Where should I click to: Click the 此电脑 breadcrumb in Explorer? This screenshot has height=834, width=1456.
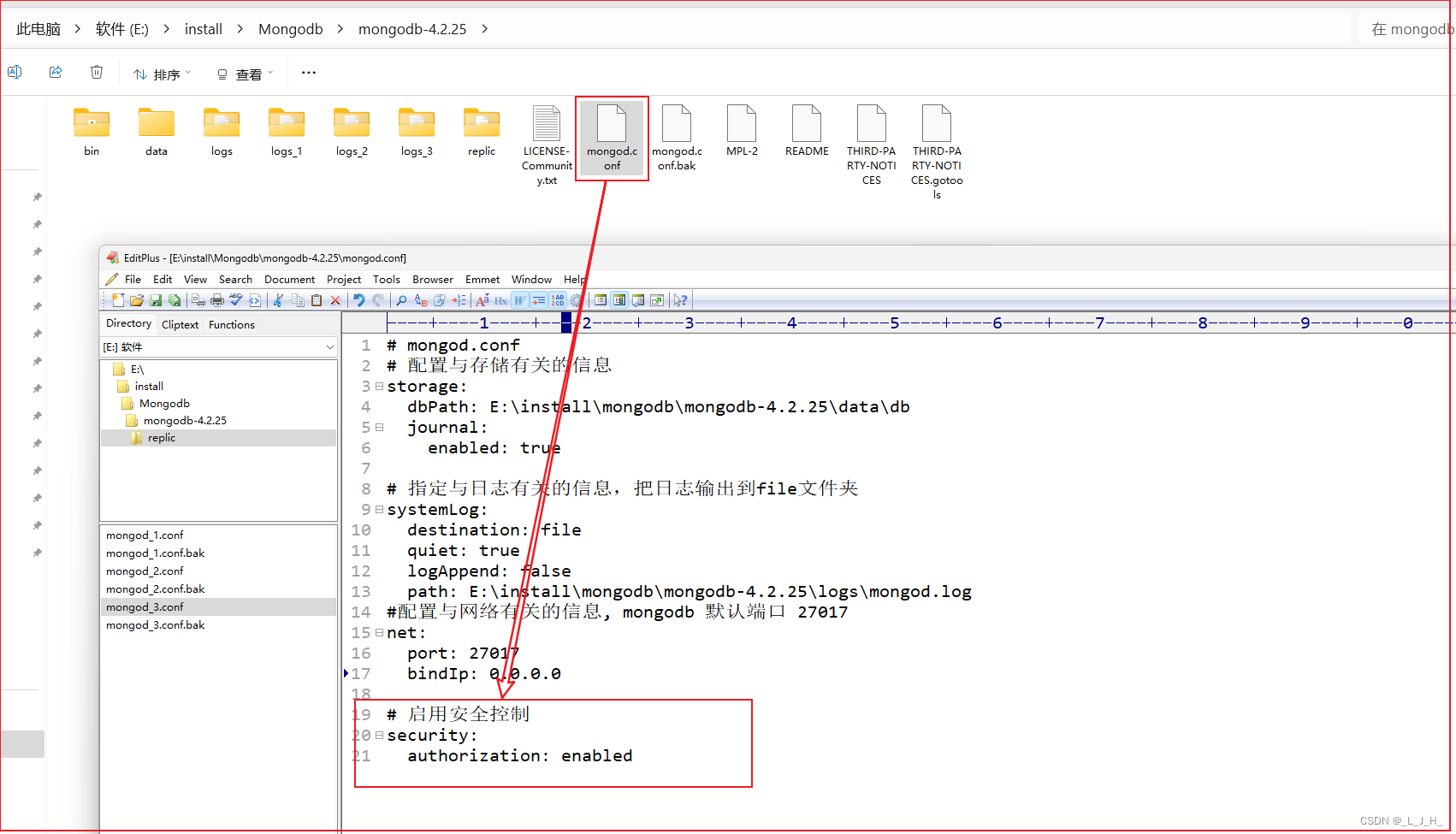pyautogui.click(x=38, y=29)
